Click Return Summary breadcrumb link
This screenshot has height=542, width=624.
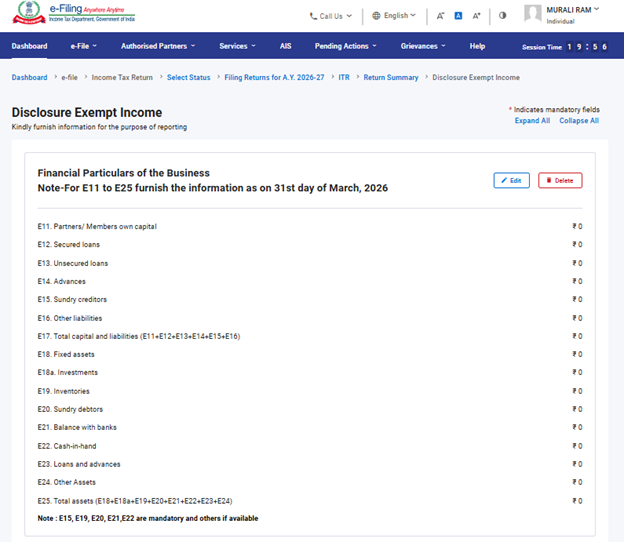click(391, 78)
